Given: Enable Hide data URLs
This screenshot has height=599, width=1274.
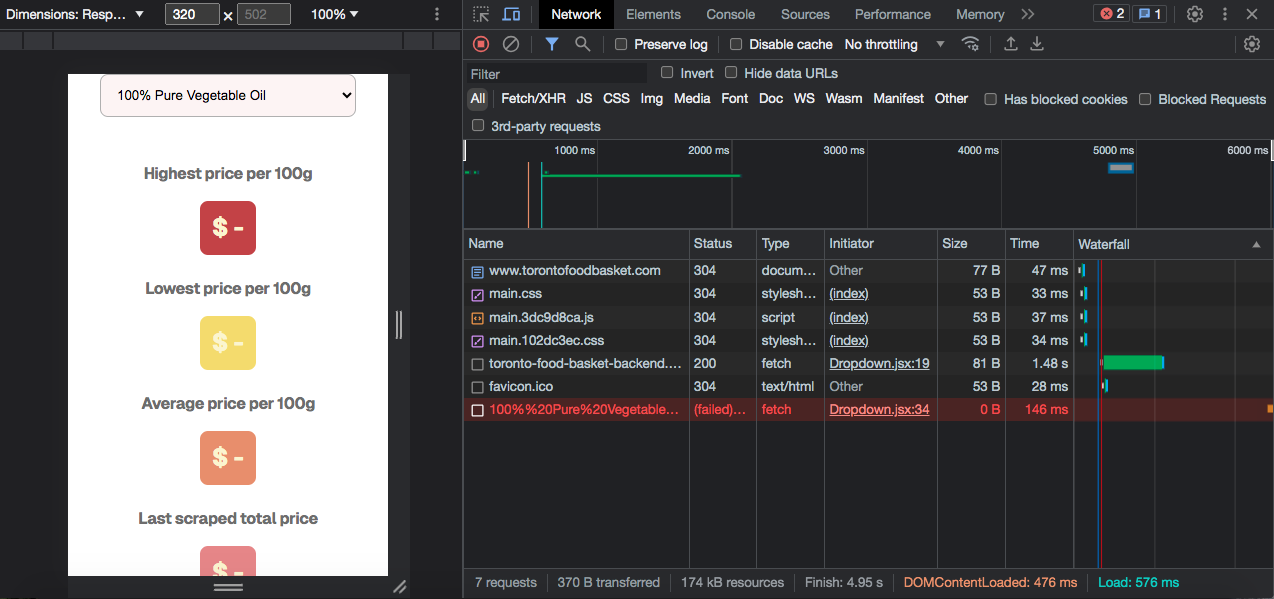Looking at the screenshot, I should coord(730,73).
